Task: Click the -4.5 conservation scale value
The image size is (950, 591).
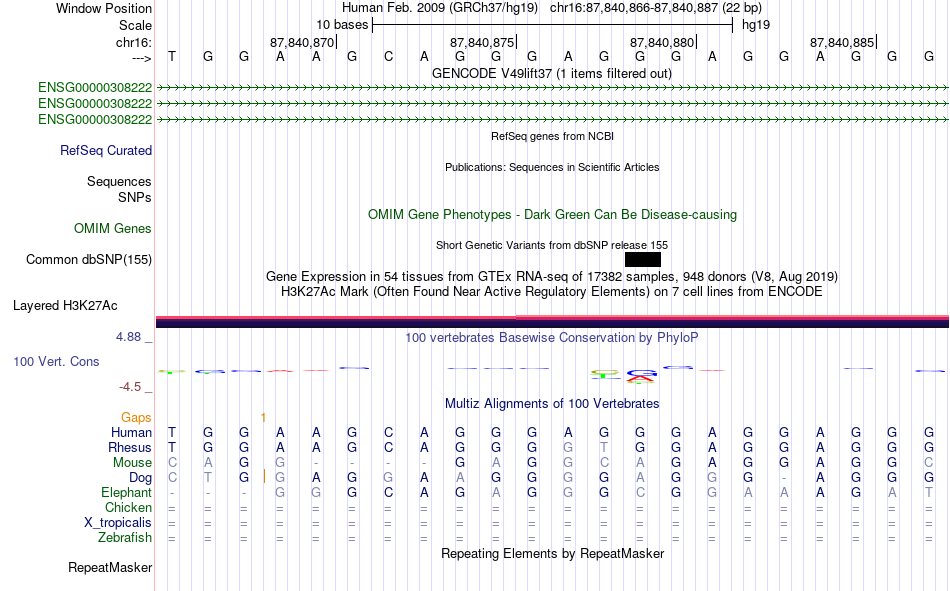Action: click(130, 387)
